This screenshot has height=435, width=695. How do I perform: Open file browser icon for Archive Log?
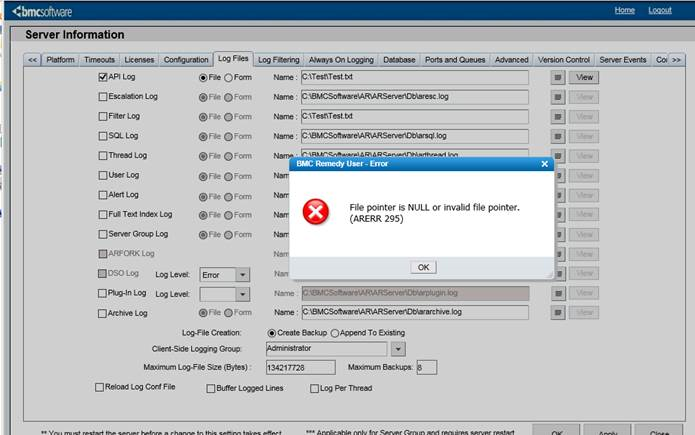(558, 313)
